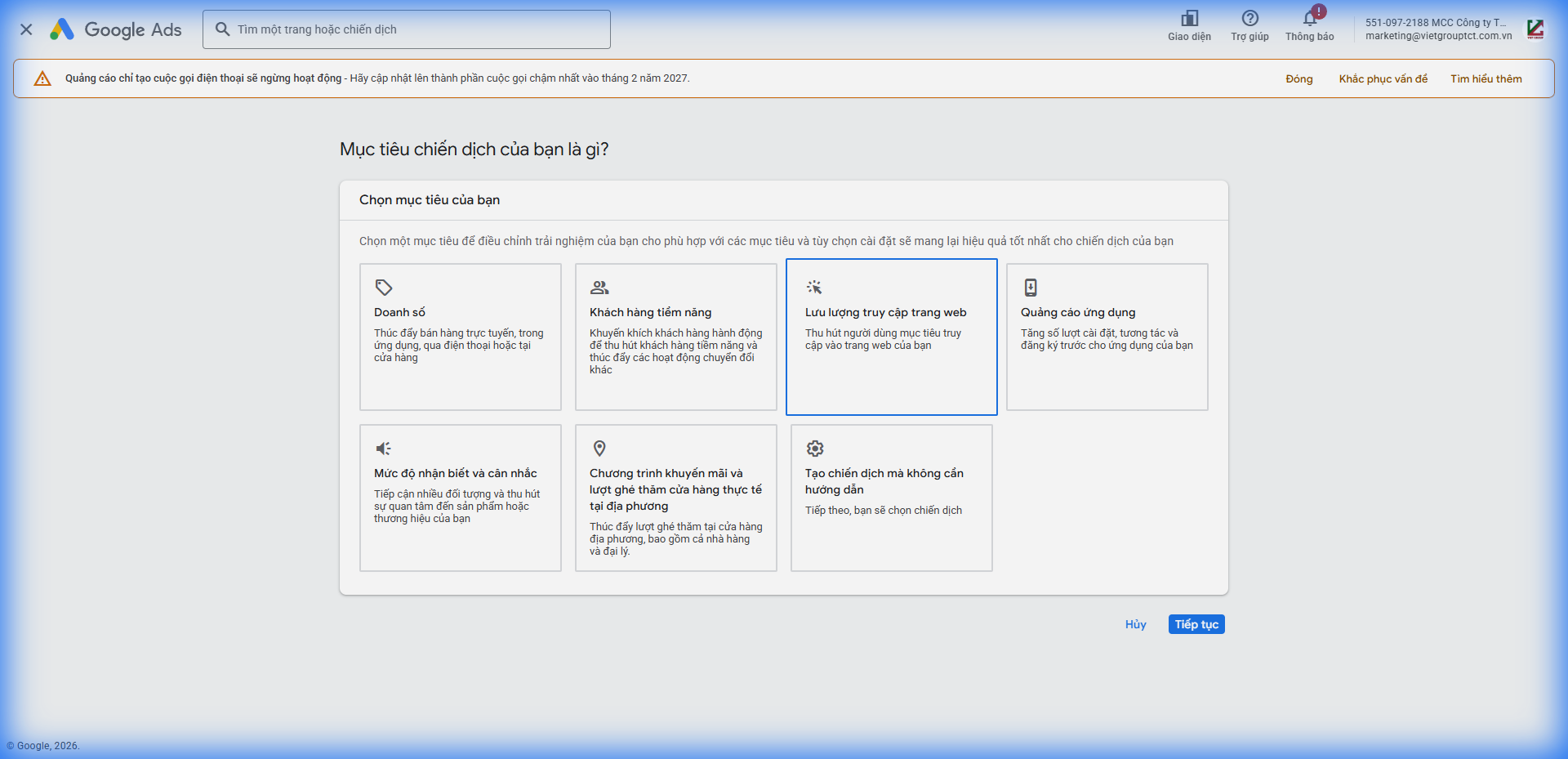Image resolution: width=1568 pixels, height=759 pixels.
Task: Open the Trợ giúp help icon
Action: [1249, 19]
